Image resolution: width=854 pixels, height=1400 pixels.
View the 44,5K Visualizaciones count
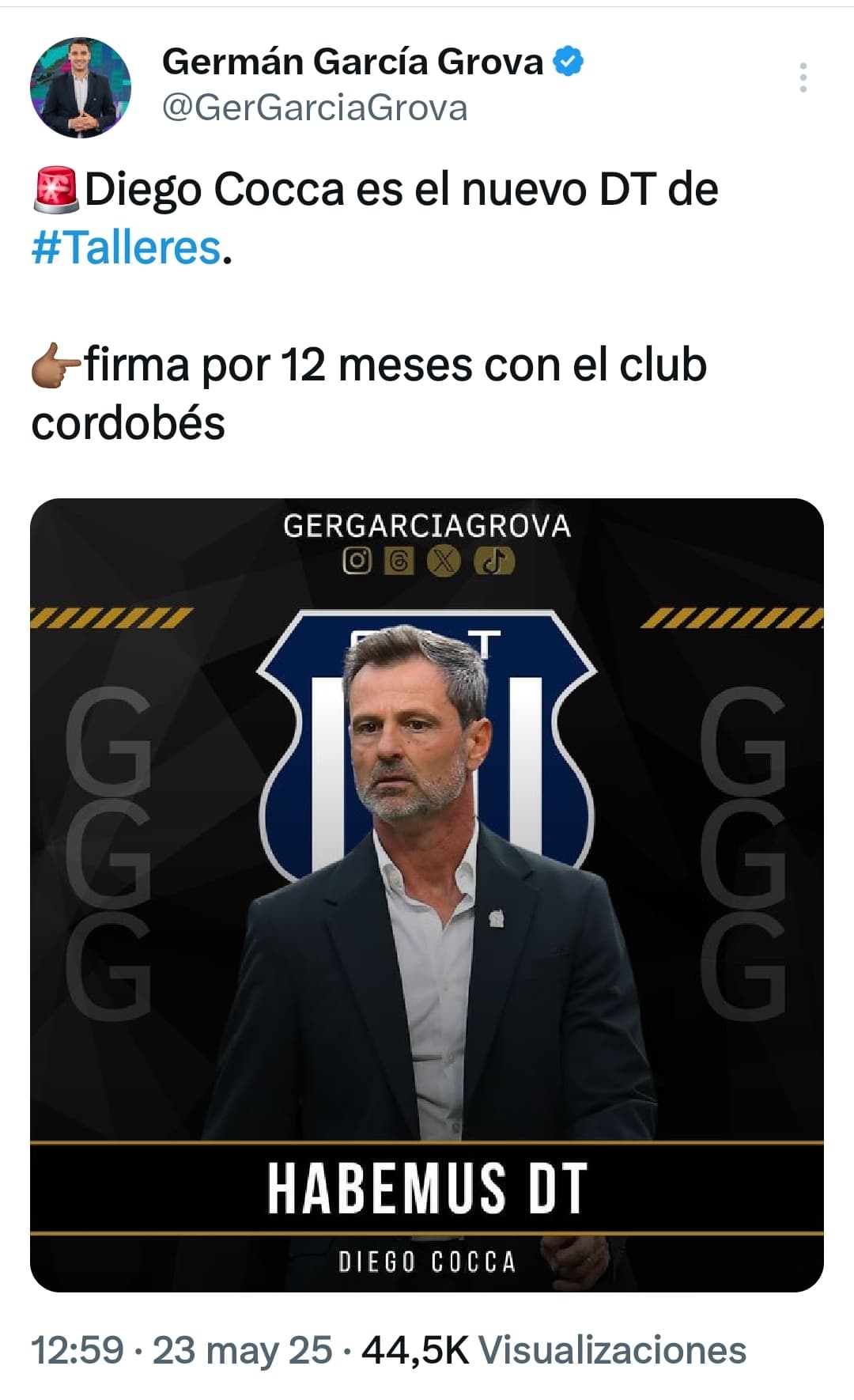(x=554, y=1350)
